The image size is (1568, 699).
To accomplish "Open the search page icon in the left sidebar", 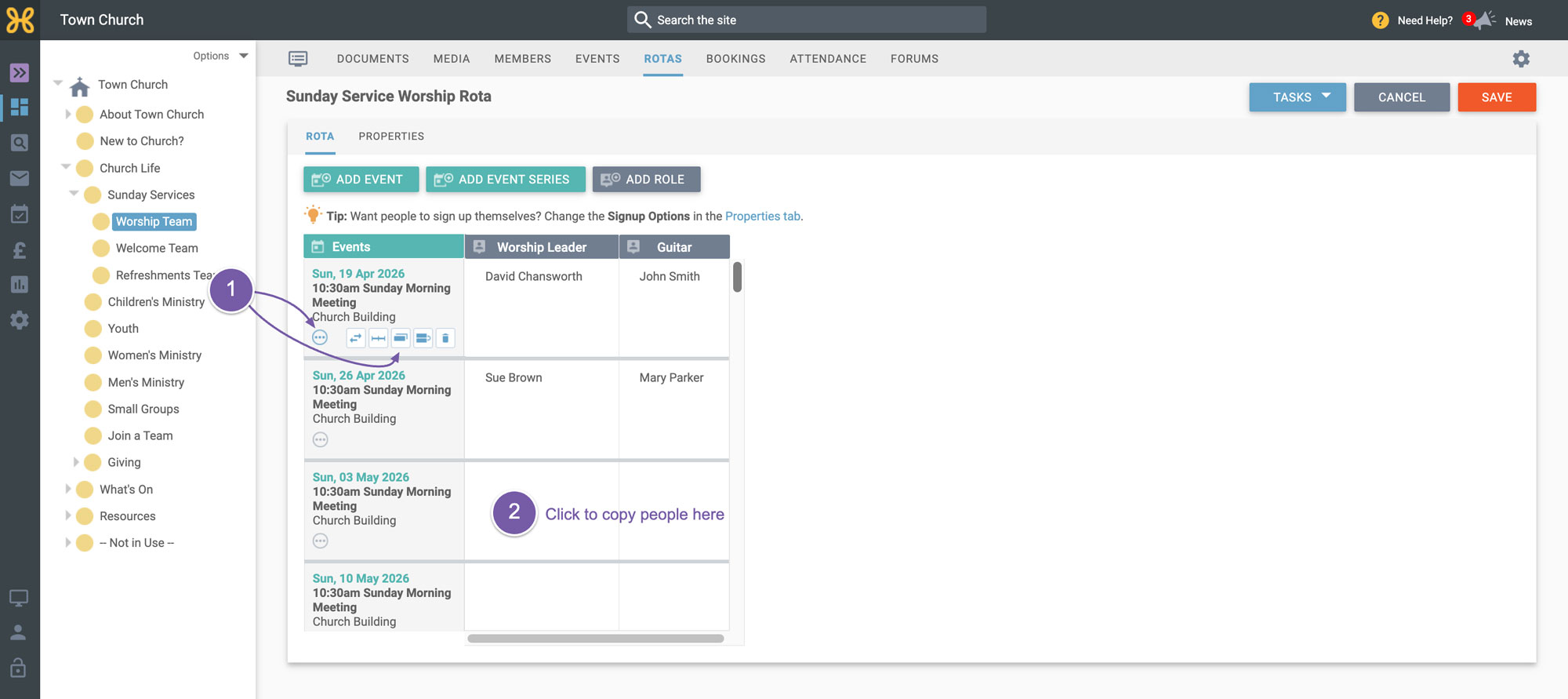I will 20,143.
